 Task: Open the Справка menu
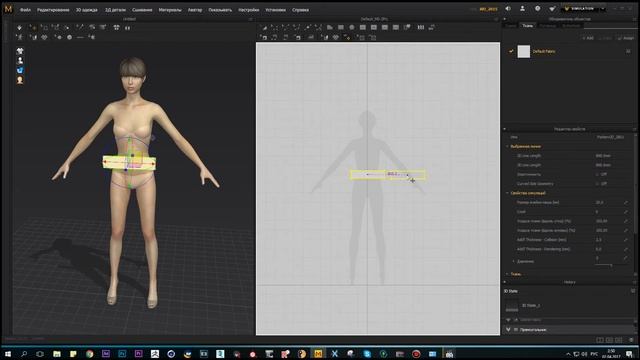pyautogui.click(x=300, y=10)
